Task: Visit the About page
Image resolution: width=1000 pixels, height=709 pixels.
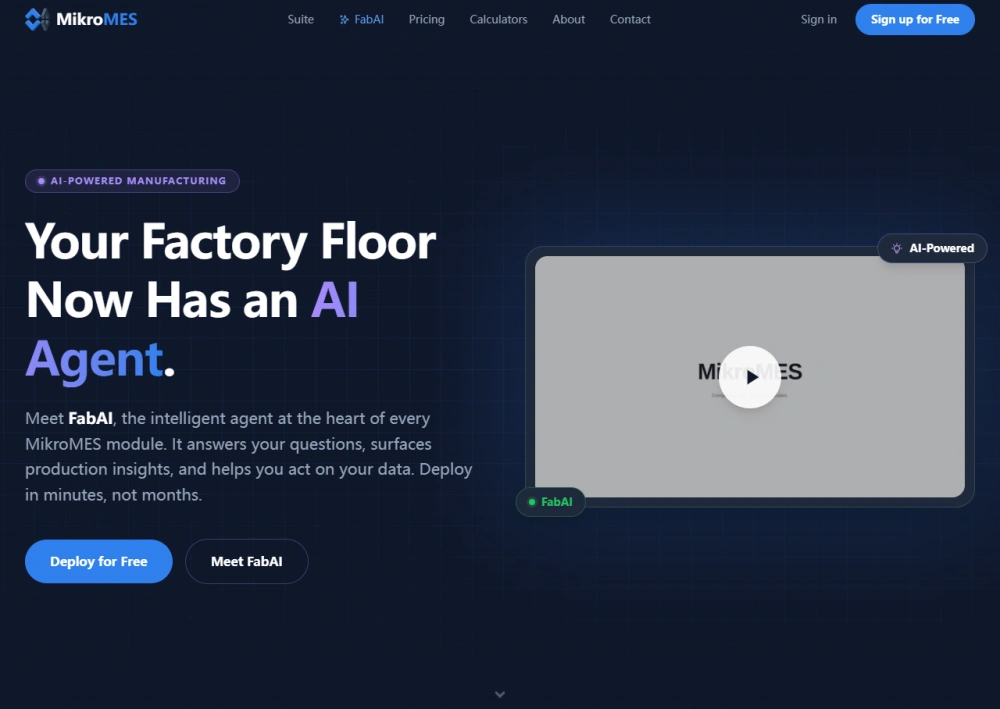Action: (x=569, y=20)
